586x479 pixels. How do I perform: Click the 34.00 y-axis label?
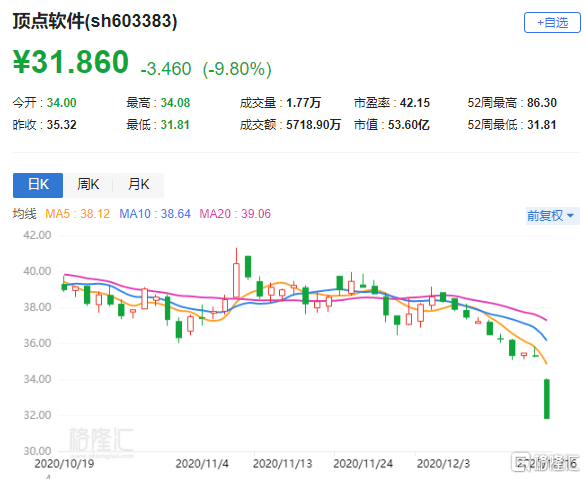[x=37, y=379]
